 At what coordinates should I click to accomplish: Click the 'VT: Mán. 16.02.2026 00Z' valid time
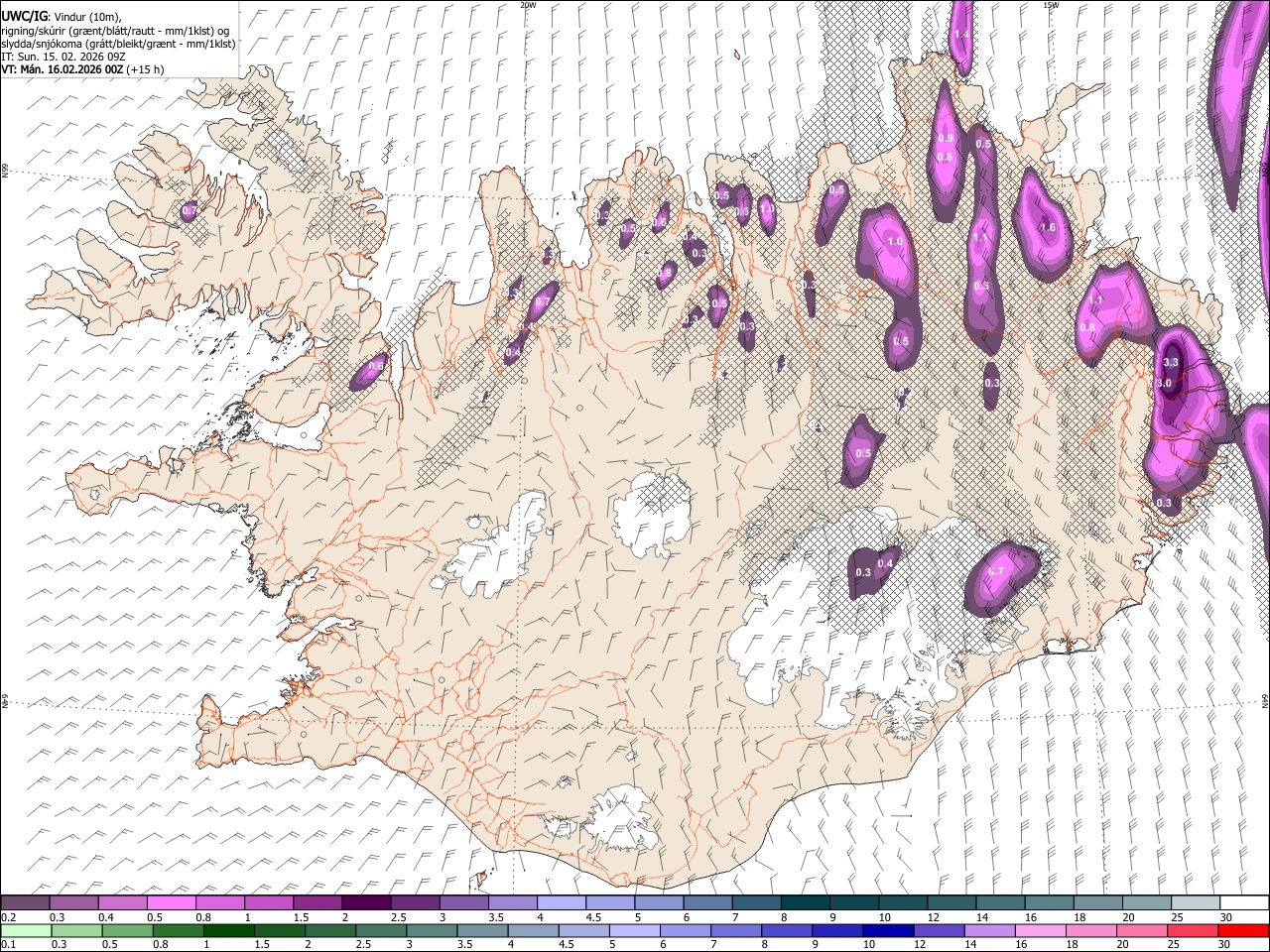[82, 69]
